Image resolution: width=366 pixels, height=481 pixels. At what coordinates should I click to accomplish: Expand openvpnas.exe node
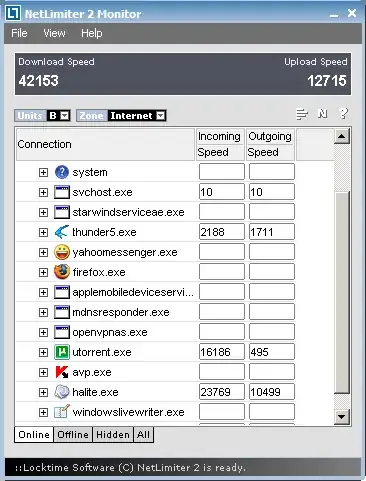click(x=43, y=332)
